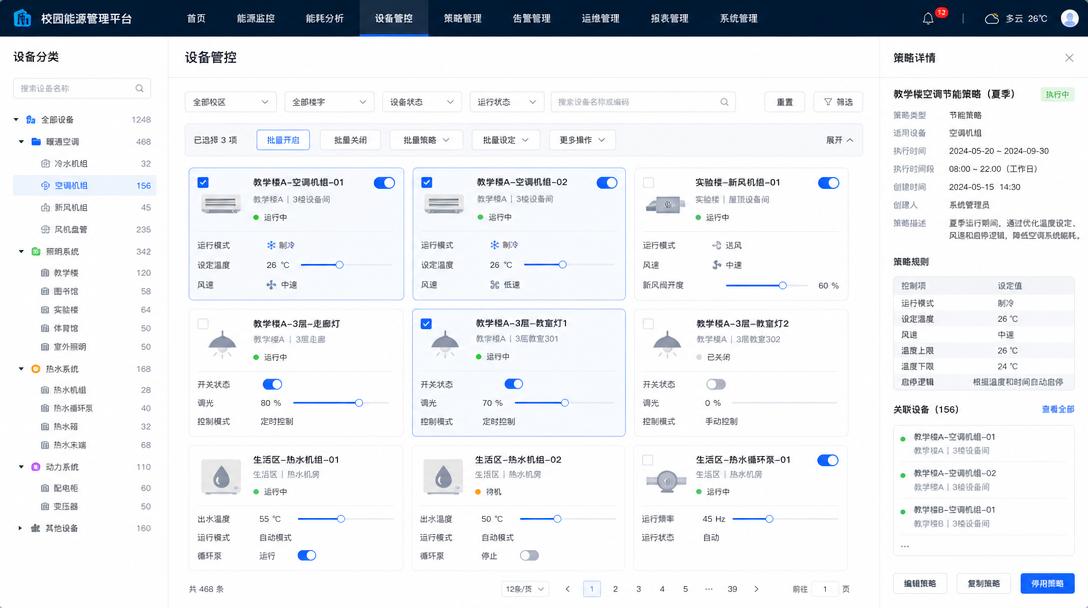The height and width of the screenshot is (608, 1088).
Task: Click the 批量关闭 button
Action: (x=350, y=140)
